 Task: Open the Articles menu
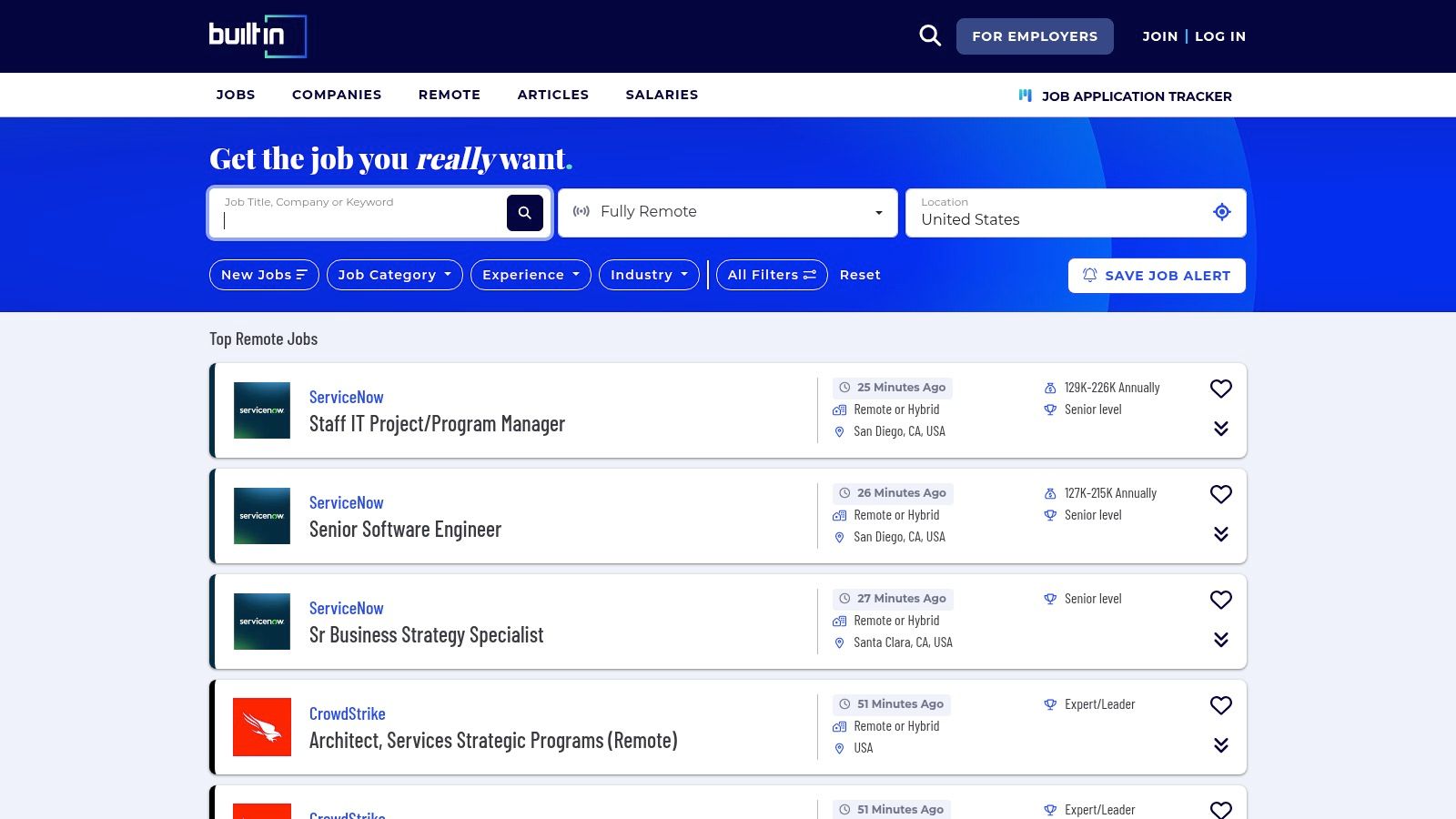click(x=553, y=95)
